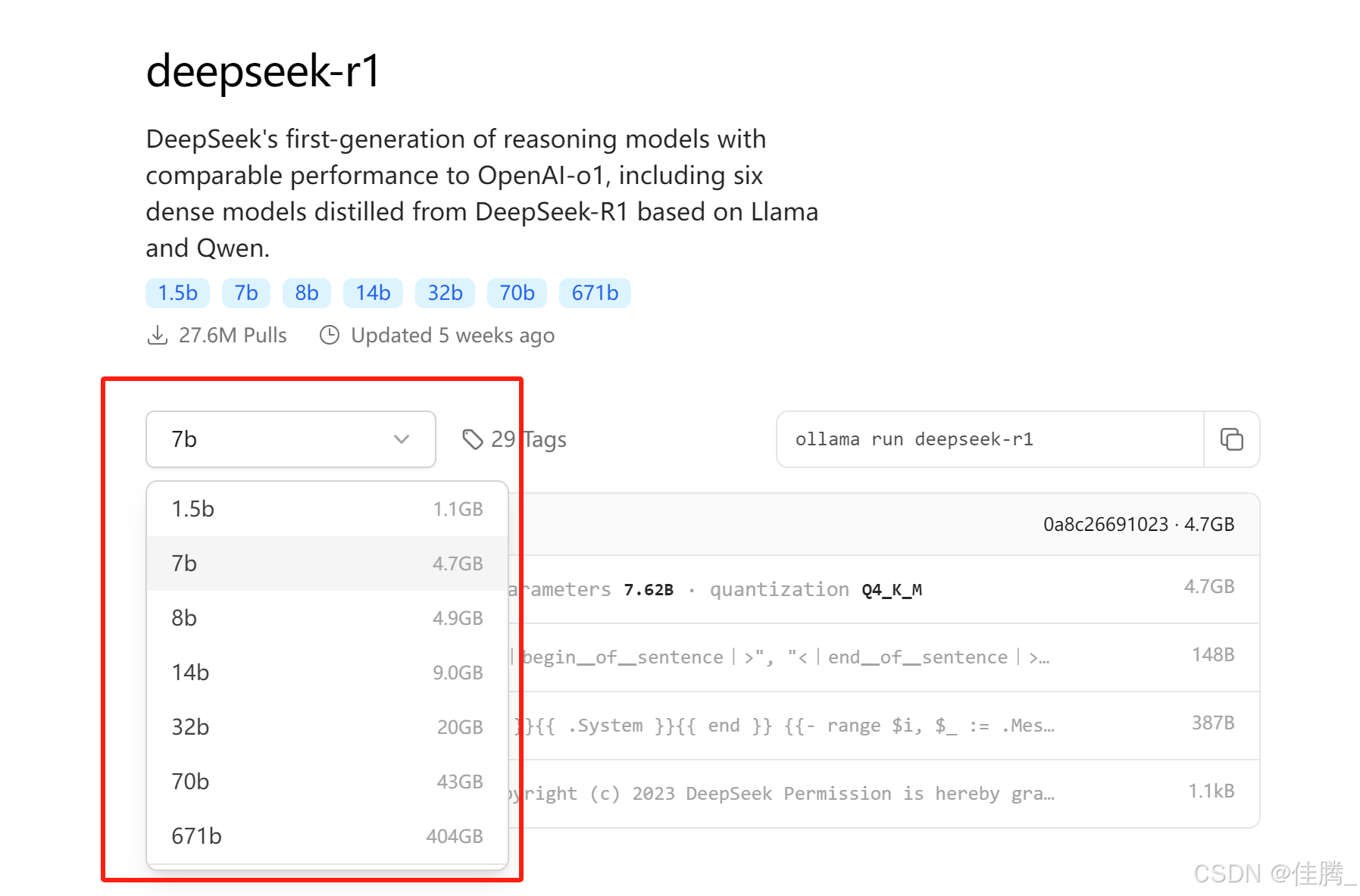Select the 671b entry at 404GB
The width and height of the screenshot is (1360, 896).
click(327, 836)
